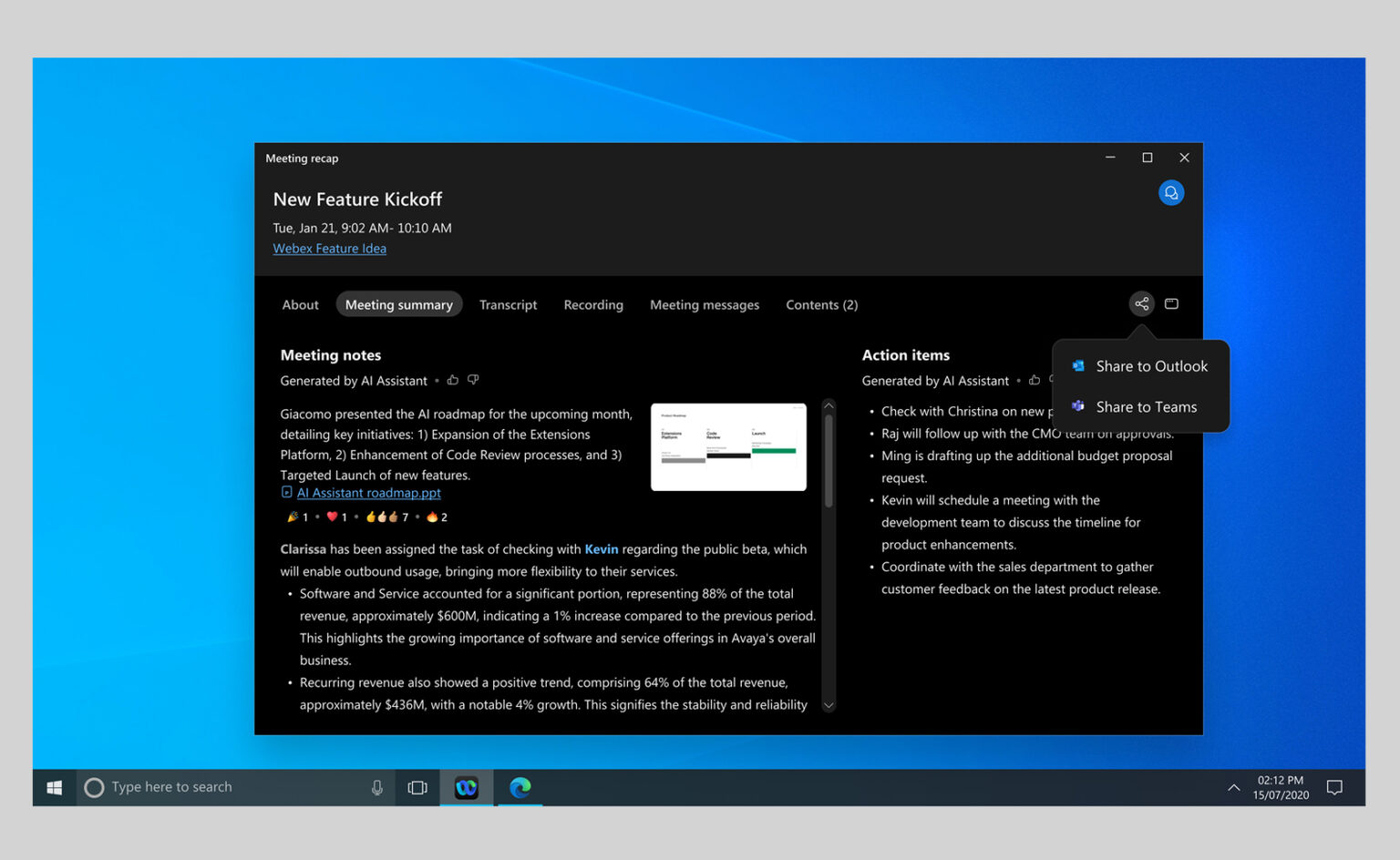Click the roadmap slide thumbnail
This screenshot has width=1400, height=860.
click(728, 447)
